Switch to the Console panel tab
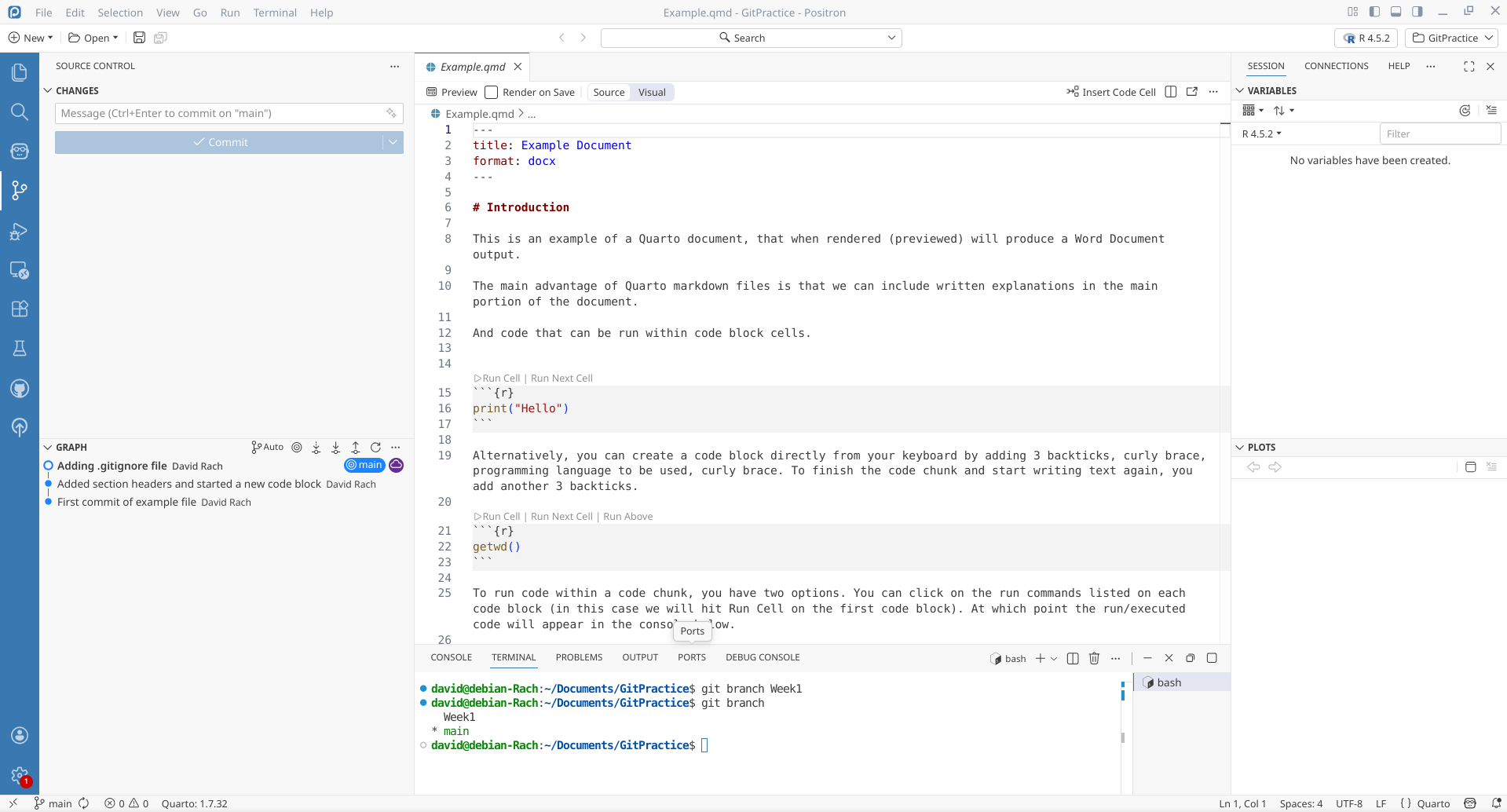The width and height of the screenshot is (1507, 812). pyautogui.click(x=451, y=657)
